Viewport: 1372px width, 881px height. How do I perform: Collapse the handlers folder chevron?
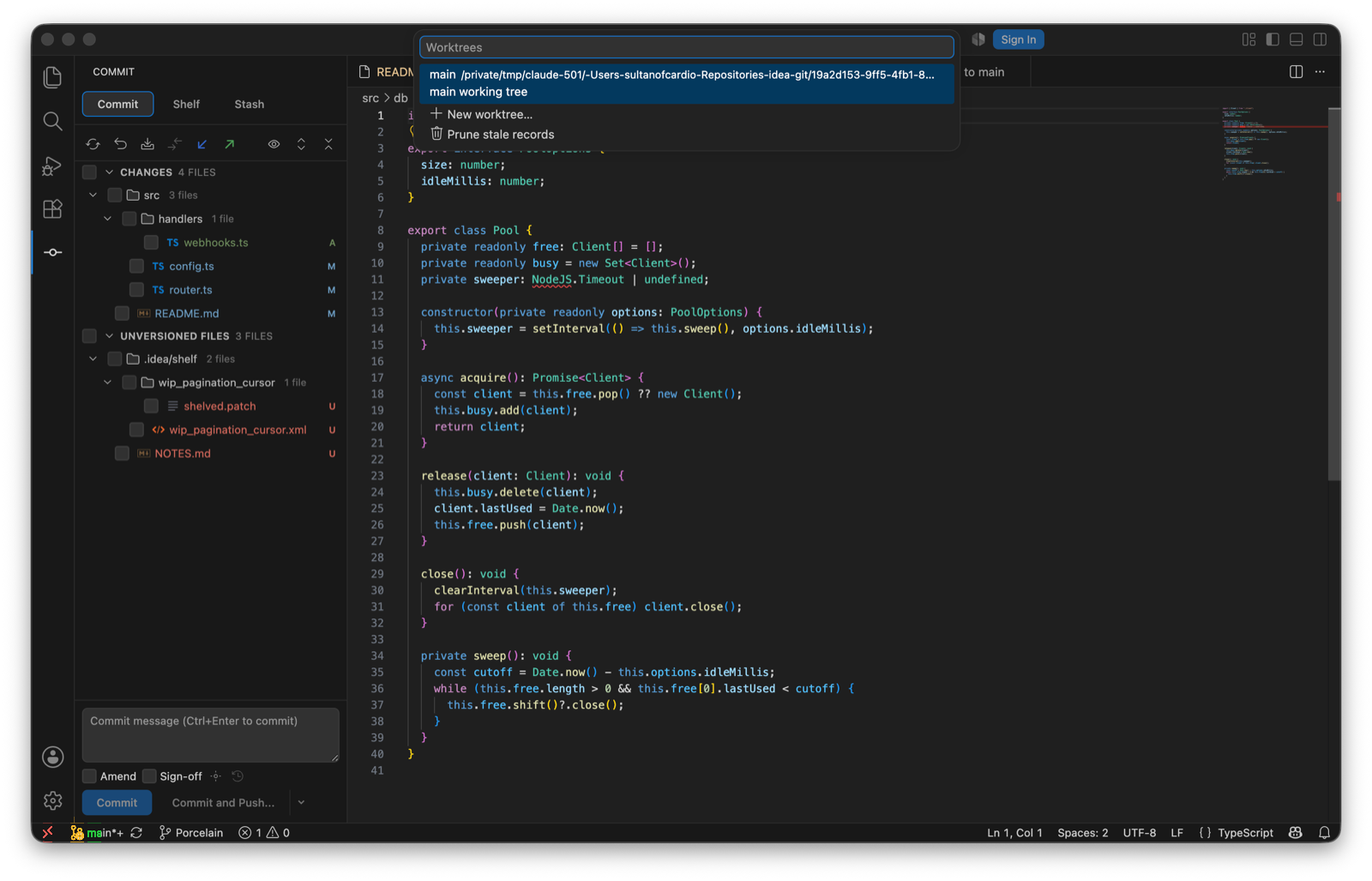(108, 219)
